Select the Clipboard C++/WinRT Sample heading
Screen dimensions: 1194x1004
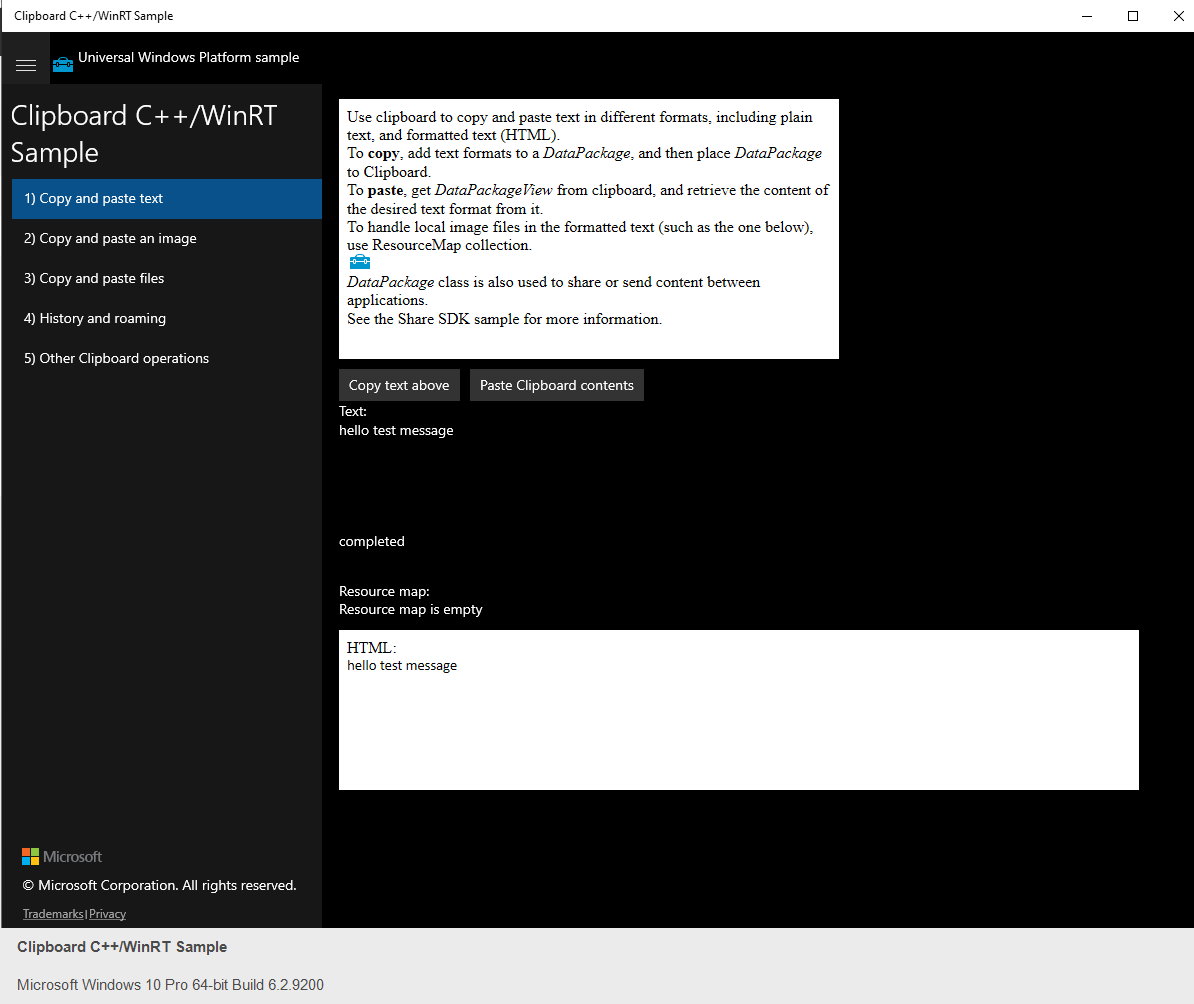(x=143, y=134)
